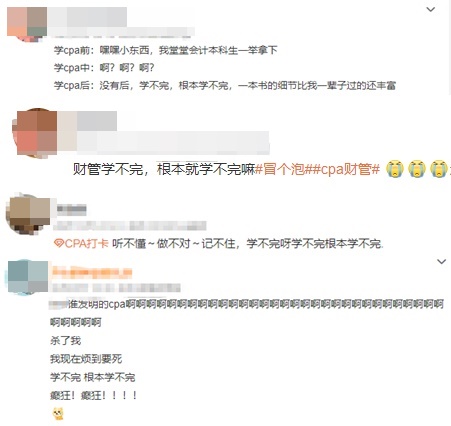Click the third crying emoji
The width and height of the screenshot is (451, 426).
[439, 169]
